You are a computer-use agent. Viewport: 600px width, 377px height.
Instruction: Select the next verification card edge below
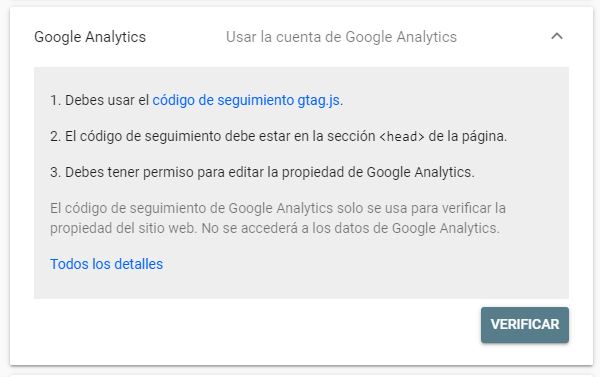point(301,375)
